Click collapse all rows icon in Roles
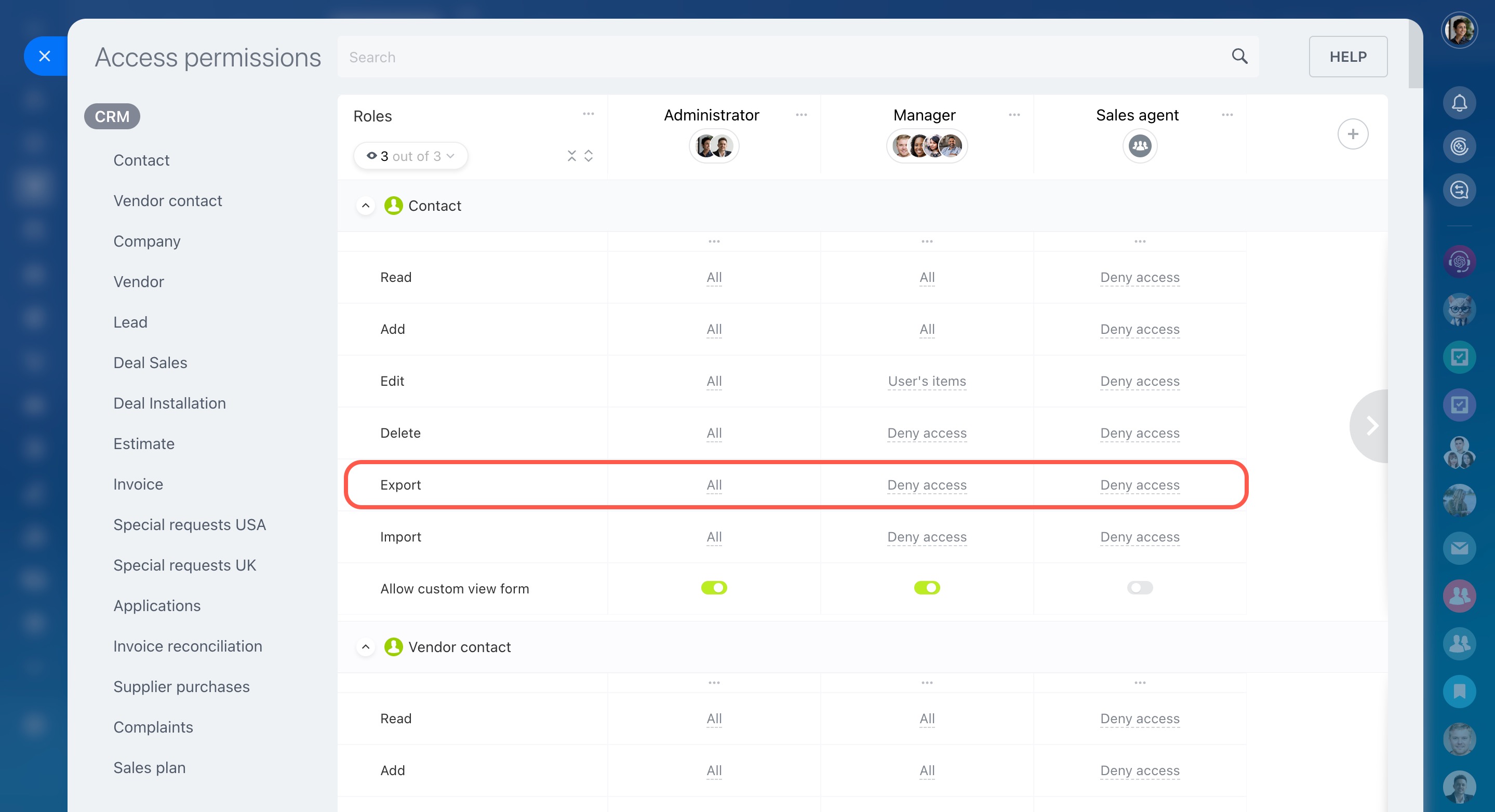 coord(571,156)
